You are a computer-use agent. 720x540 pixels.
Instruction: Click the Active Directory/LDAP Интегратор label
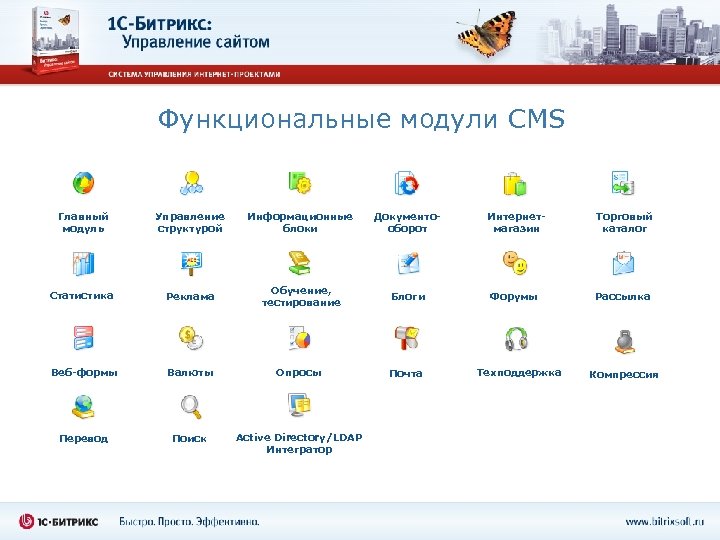pyautogui.click(x=299, y=443)
